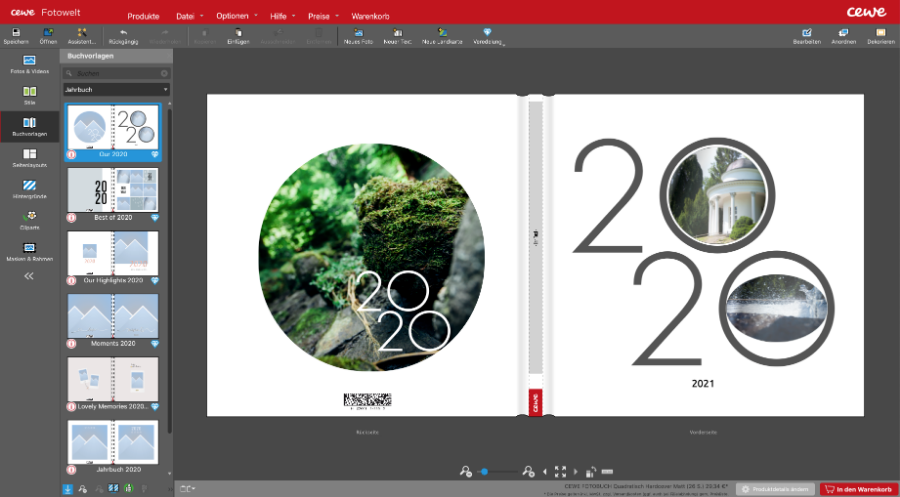Image resolution: width=900 pixels, height=497 pixels.
Task: Click info icon on Moments 2020
Action: (71, 344)
